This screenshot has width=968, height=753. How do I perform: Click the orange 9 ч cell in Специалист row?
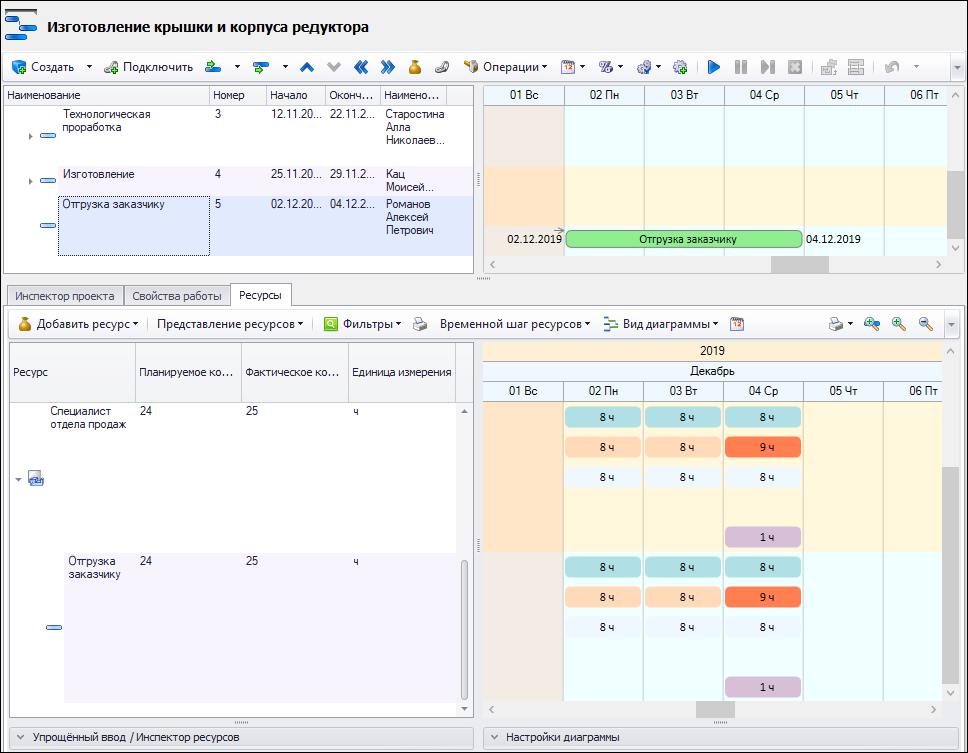point(763,447)
